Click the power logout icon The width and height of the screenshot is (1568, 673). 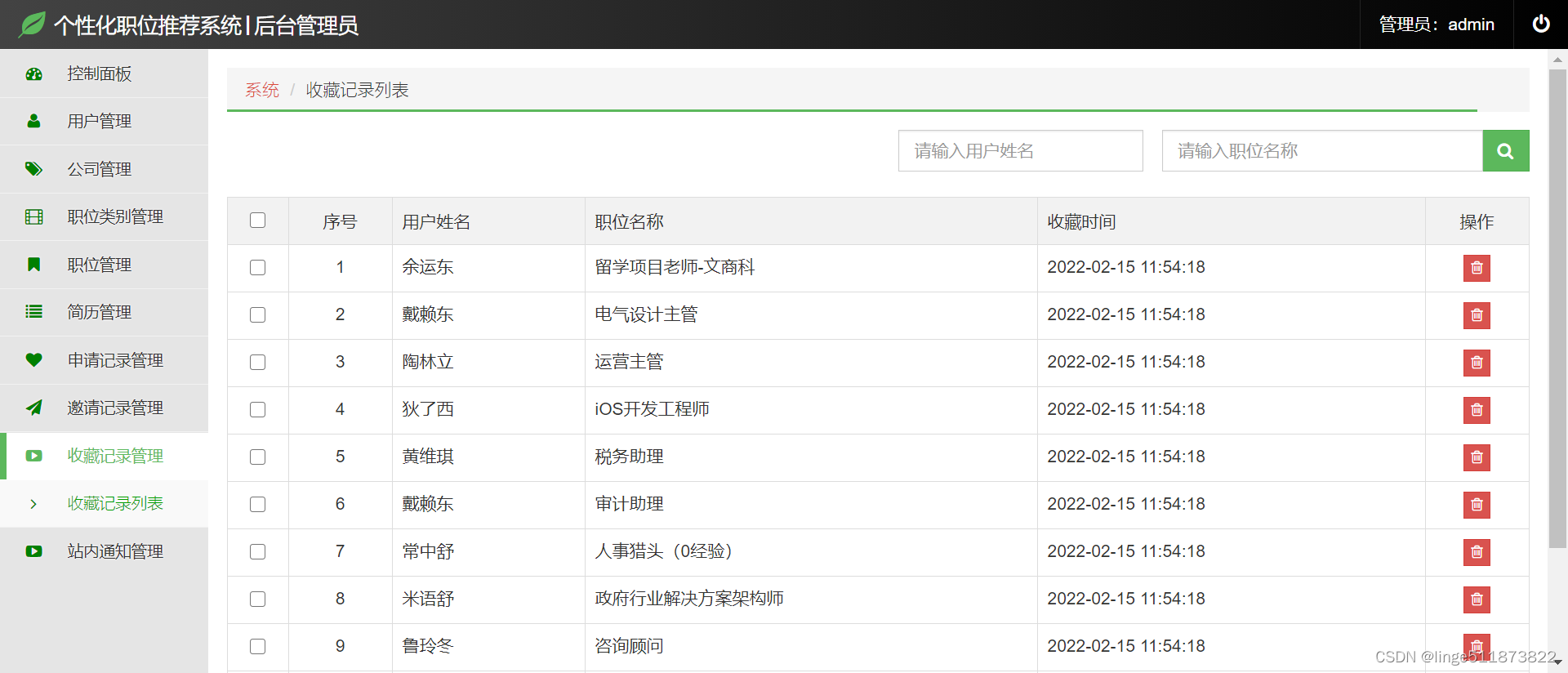[1541, 24]
